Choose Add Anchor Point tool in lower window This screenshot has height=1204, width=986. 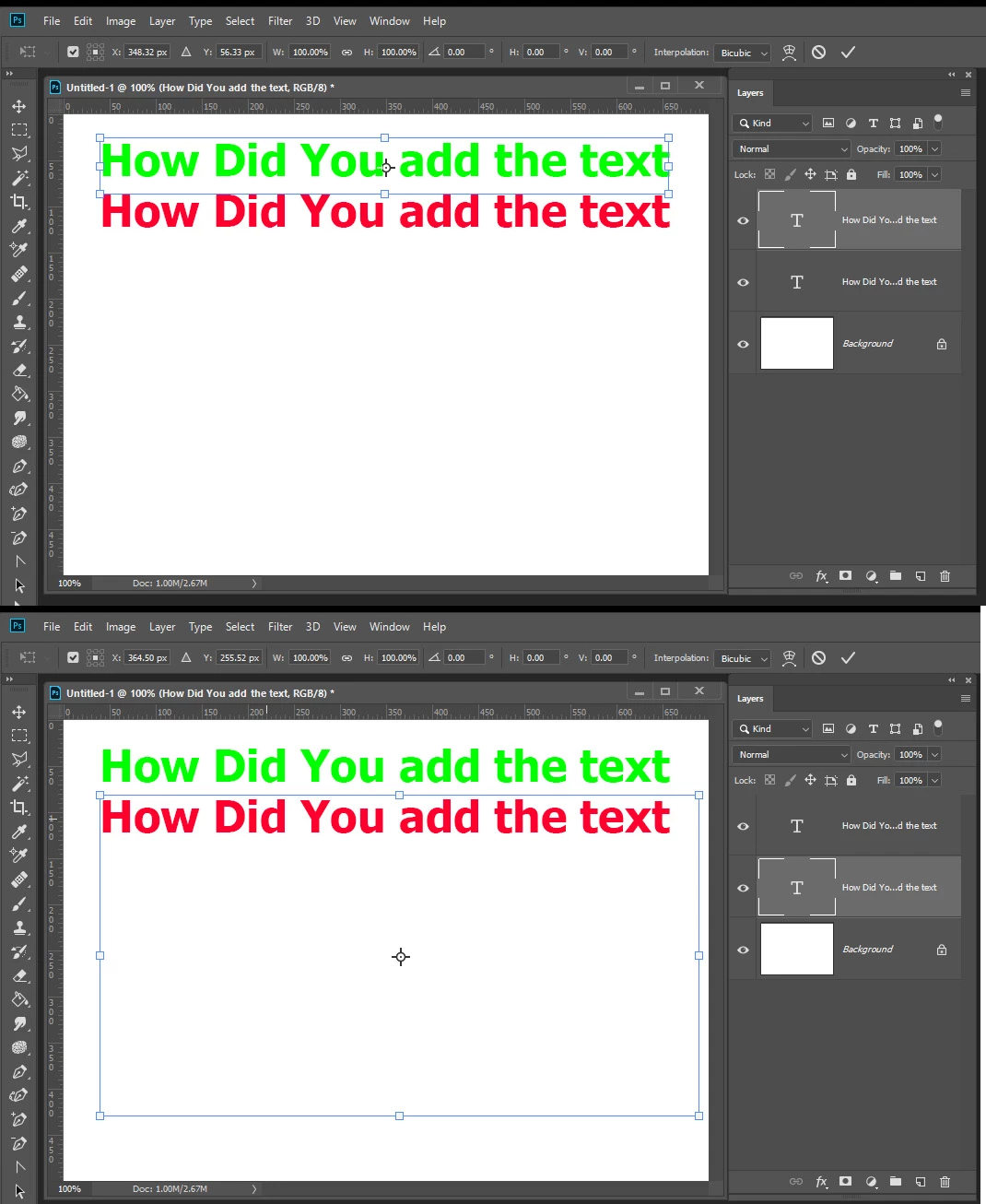tap(19, 1119)
